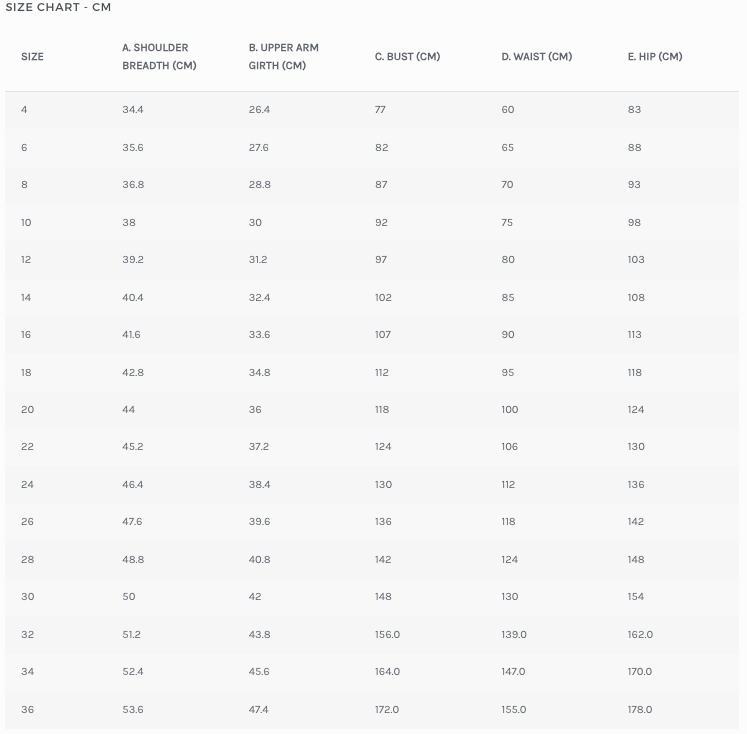Click the hip value 118 for size 18
747x734 pixels.
click(634, 372)
